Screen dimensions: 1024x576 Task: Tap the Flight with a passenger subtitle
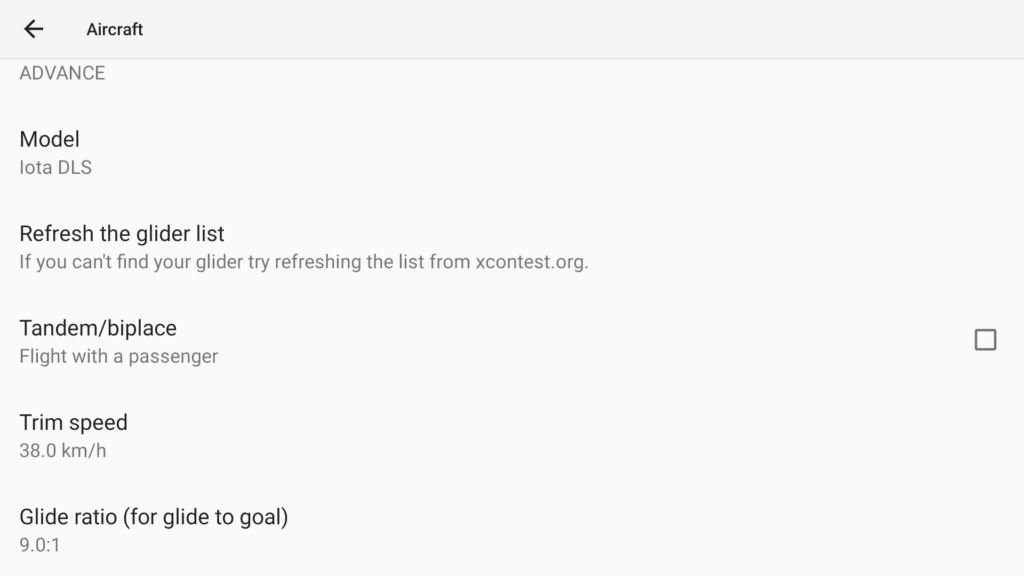click(119, 356)
